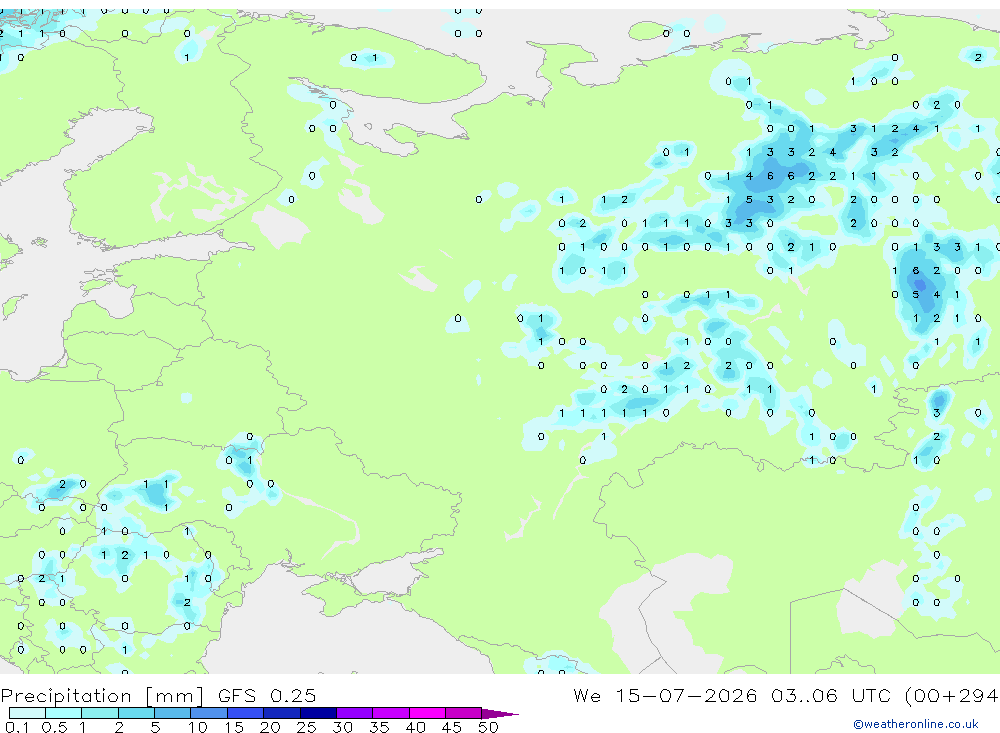Click the "(00+294" forecast offset text

(952, 695)
